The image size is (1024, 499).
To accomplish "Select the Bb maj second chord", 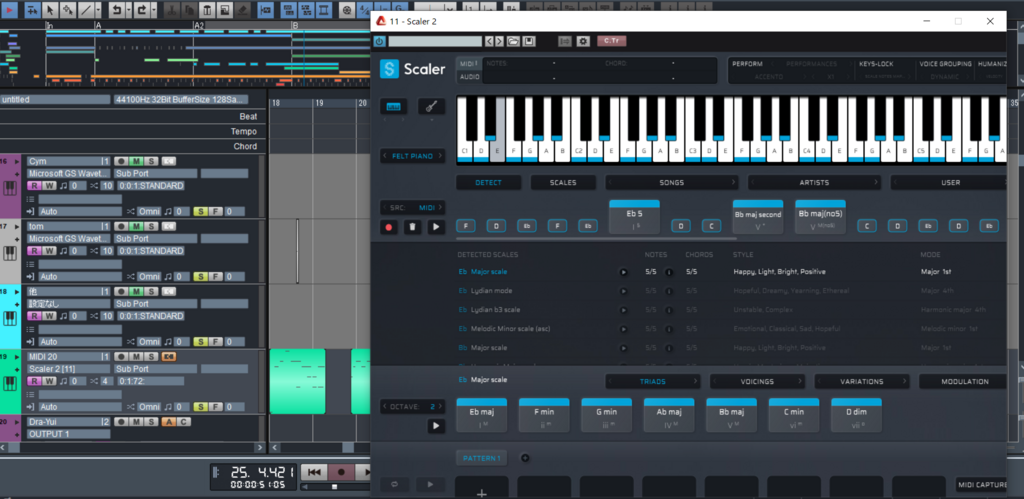I will click(758, 217).
